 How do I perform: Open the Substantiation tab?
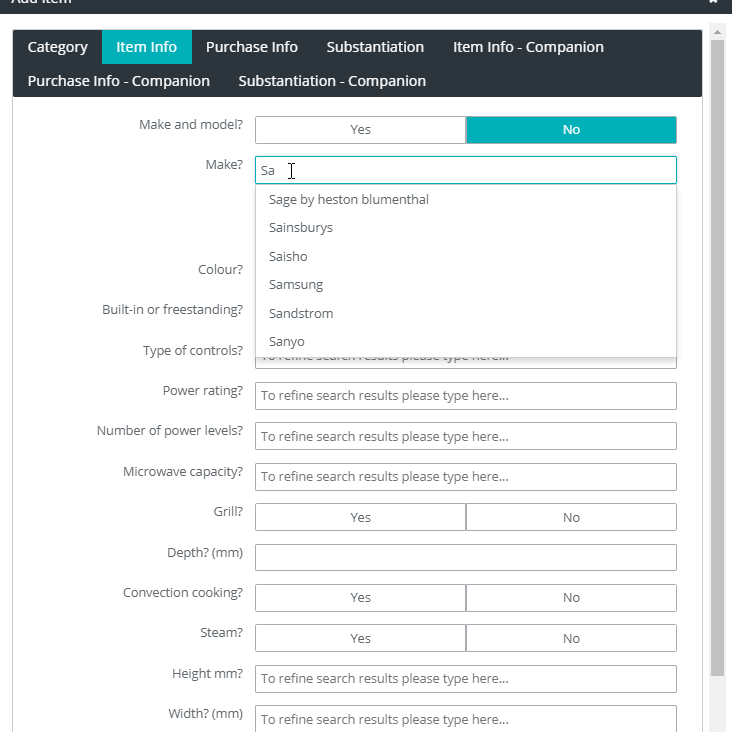375,47
